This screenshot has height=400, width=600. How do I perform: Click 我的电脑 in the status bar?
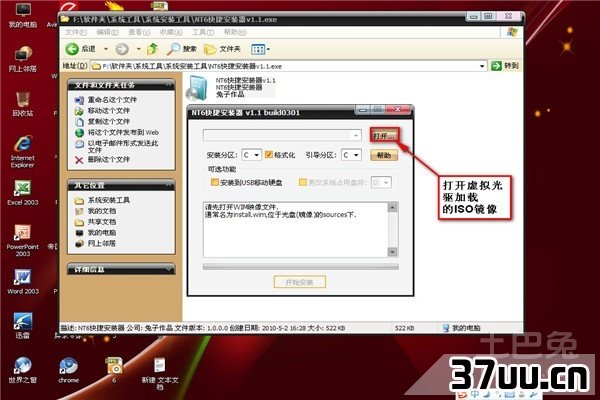click(461, 328)
